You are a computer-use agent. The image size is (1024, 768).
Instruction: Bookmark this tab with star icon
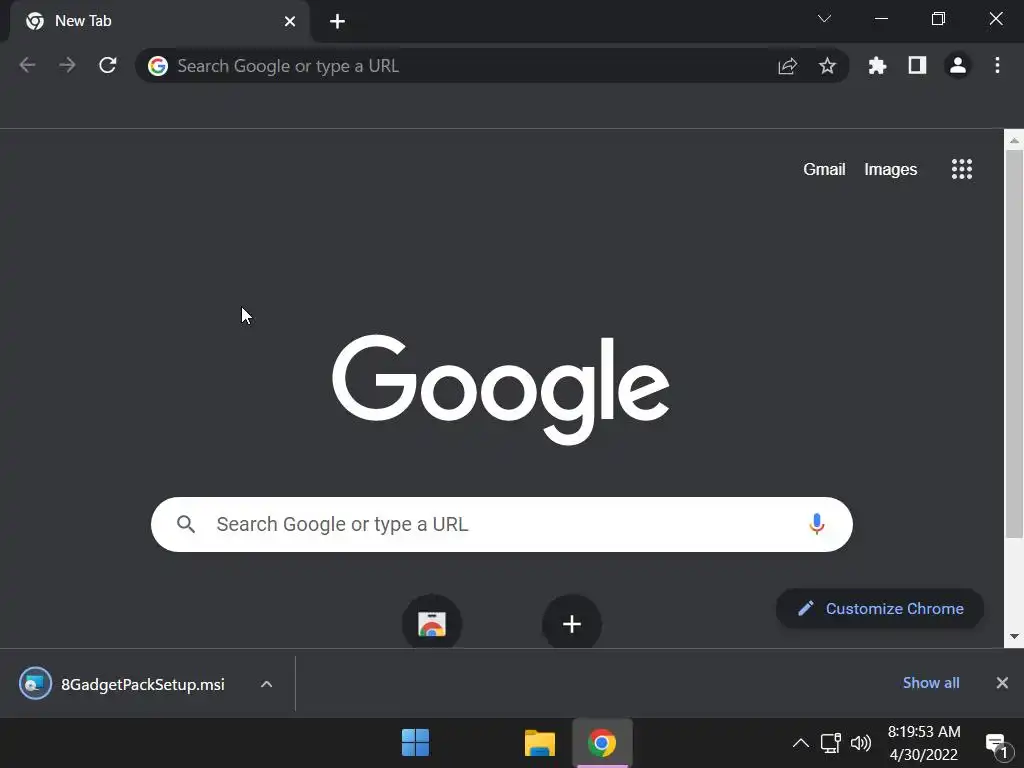[x=827, y=66]
